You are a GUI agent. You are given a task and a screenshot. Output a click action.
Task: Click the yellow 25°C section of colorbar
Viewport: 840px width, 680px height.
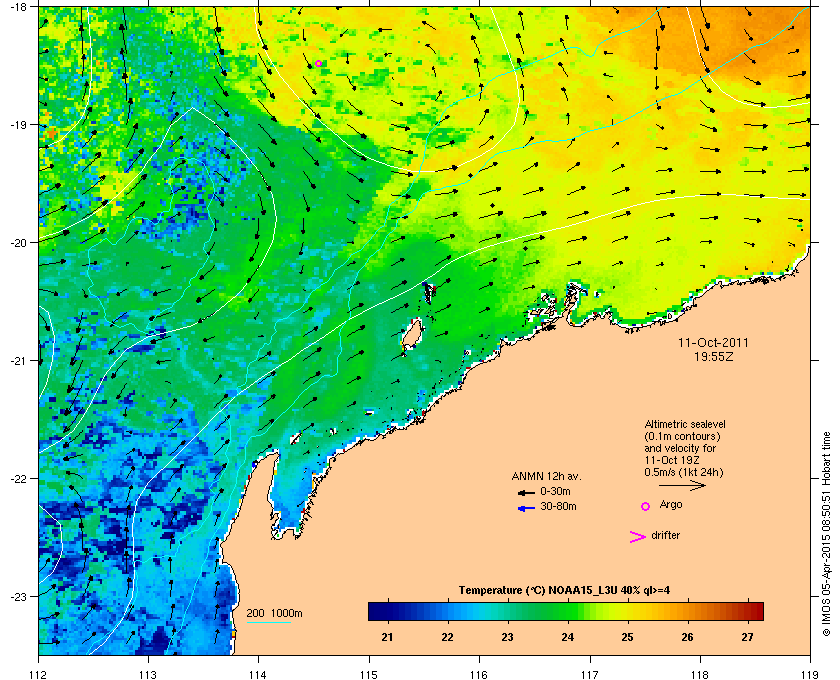coord(627,611)
